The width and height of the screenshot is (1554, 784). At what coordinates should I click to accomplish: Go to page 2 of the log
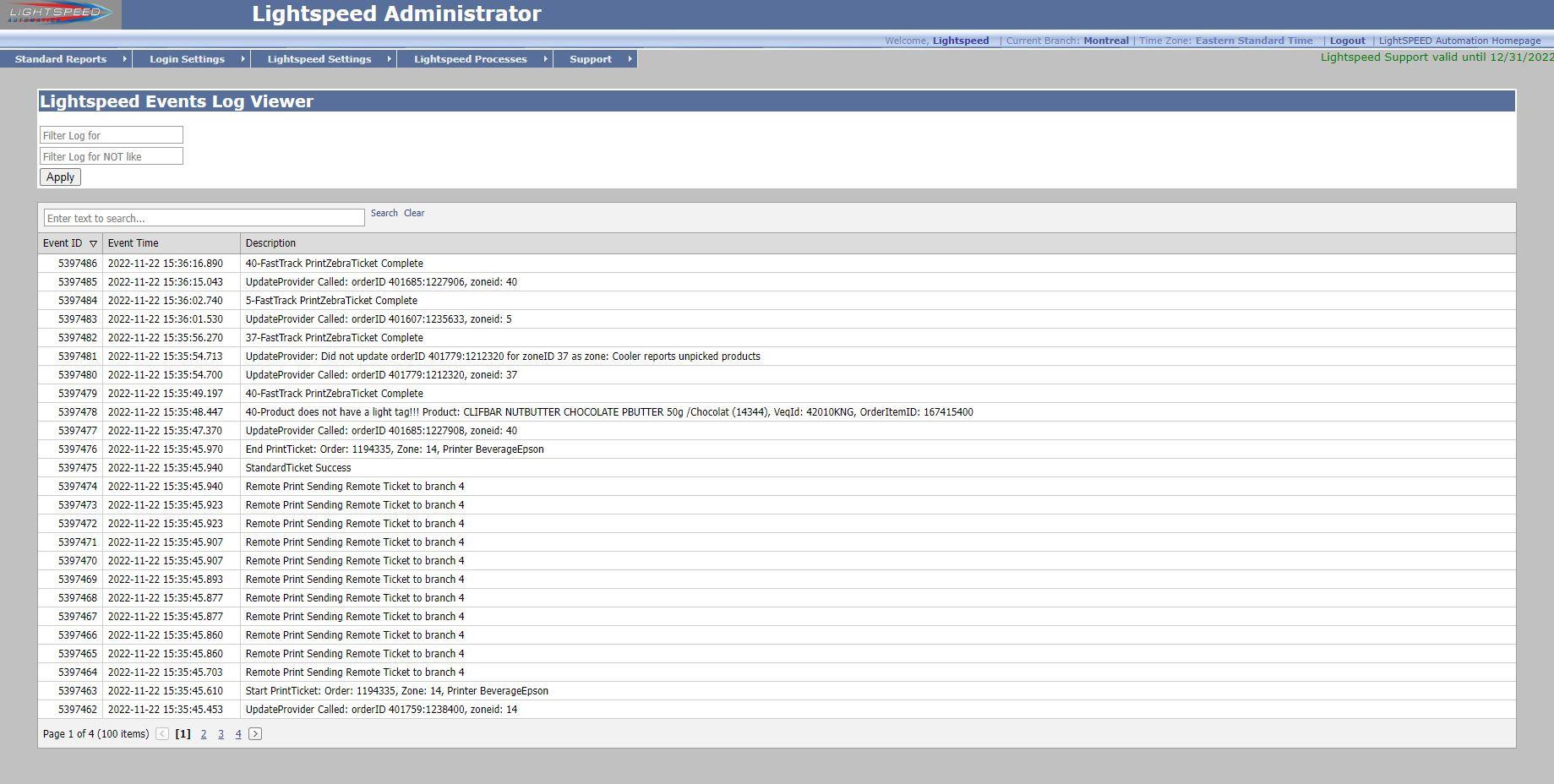pyautogui.click(x=204, y=734)
